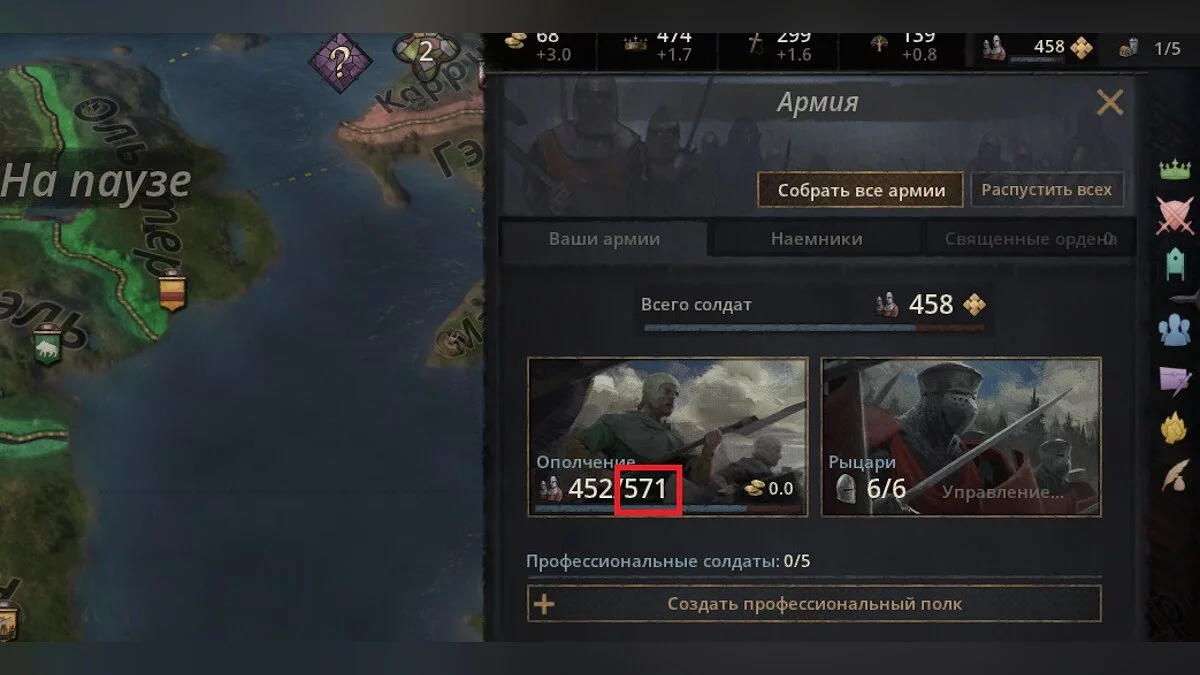Screen dimensions: 1200x675
Task: Open the Council throne sidebar icon
Action: coord(1175,264)
